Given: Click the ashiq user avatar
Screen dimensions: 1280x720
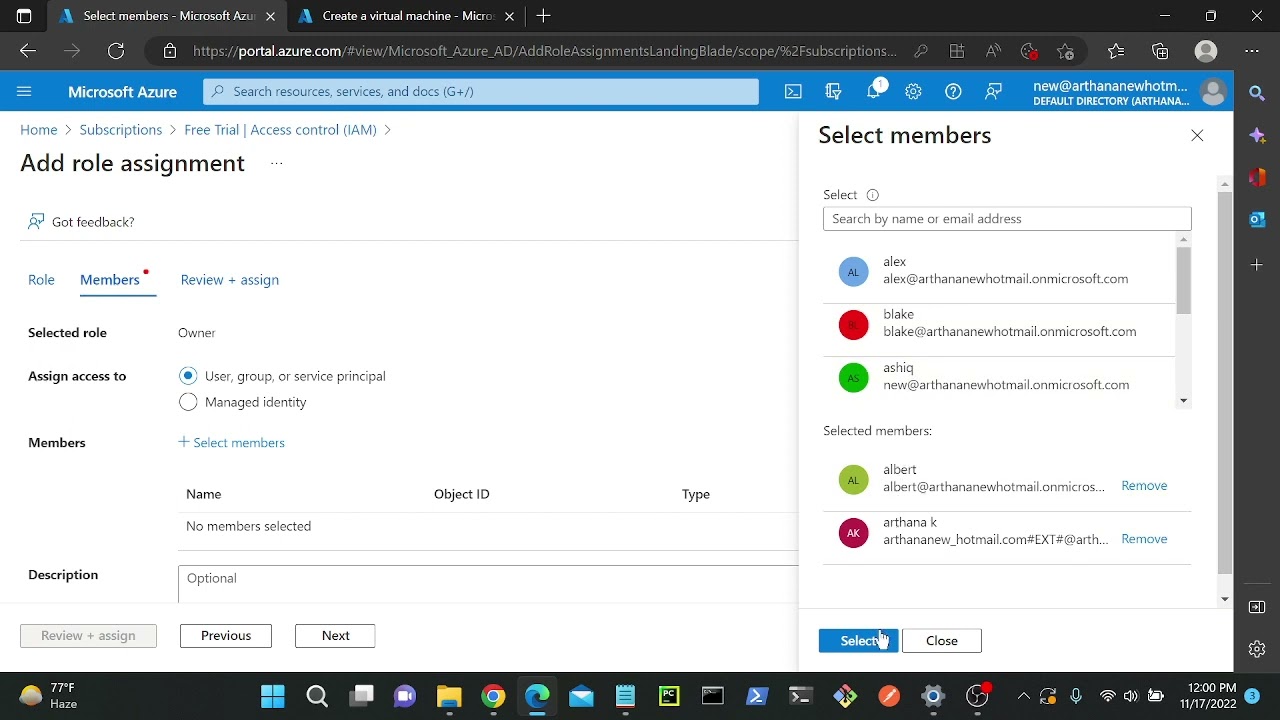Looking at the screenshot, I should (x=853, y=377).
